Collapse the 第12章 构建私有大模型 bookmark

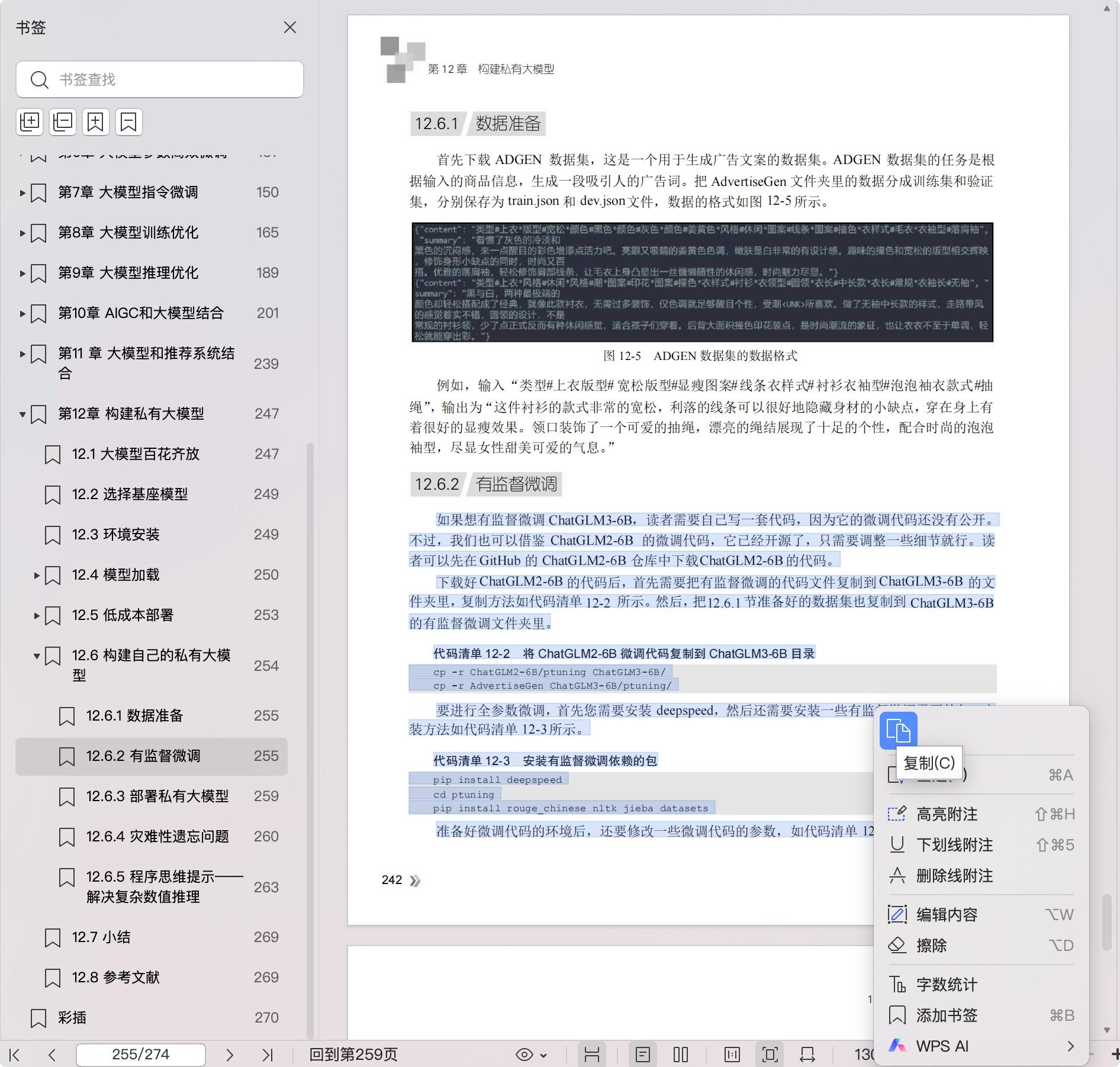[x=22, y=414]
